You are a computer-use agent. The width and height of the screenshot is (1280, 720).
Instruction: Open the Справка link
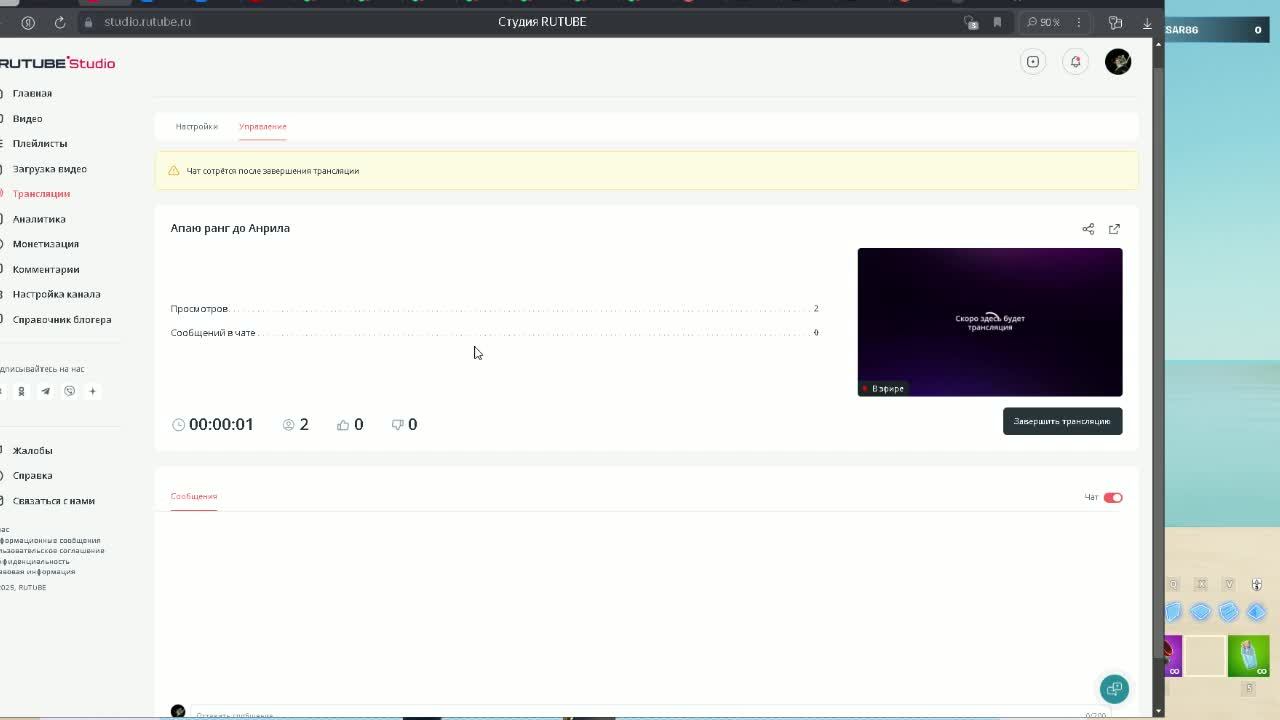point(32,476)
